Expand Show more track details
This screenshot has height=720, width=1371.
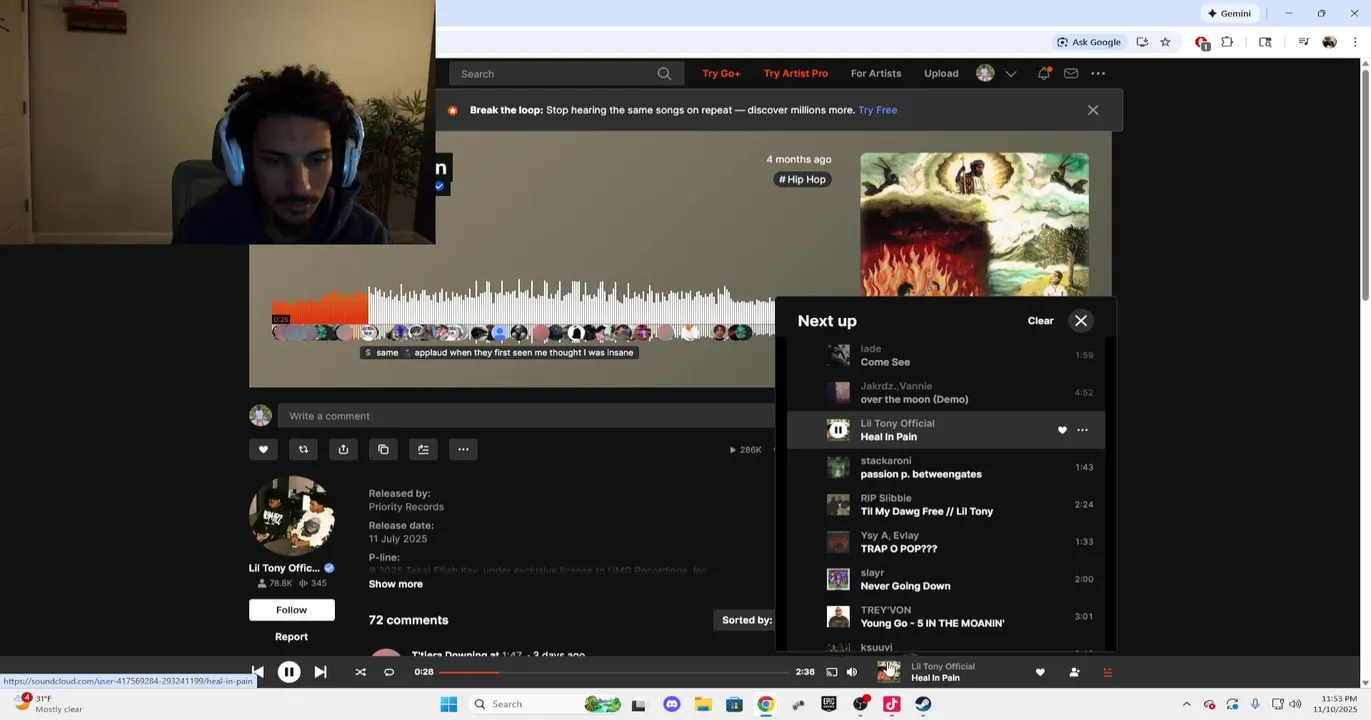coord(395,584)
